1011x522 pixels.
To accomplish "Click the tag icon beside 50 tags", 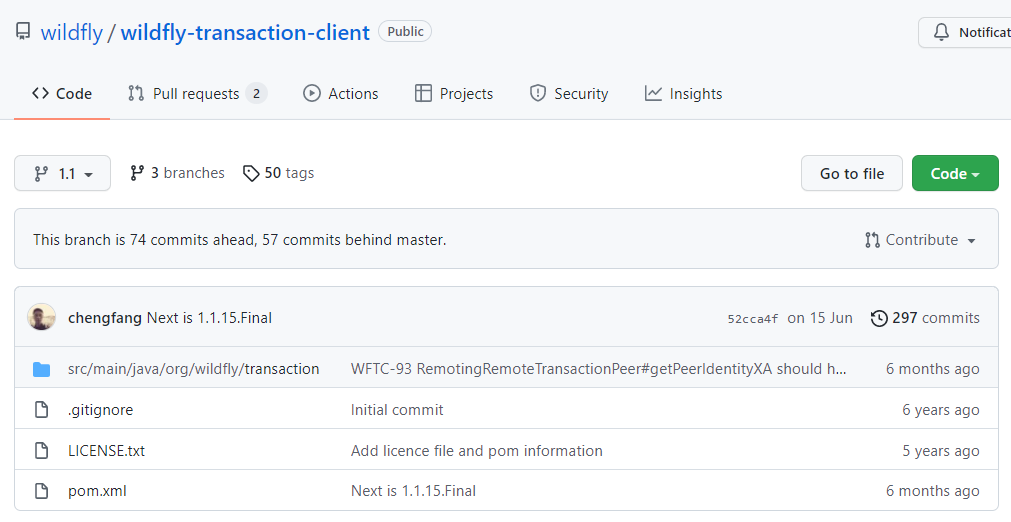I will pos(251,173).
